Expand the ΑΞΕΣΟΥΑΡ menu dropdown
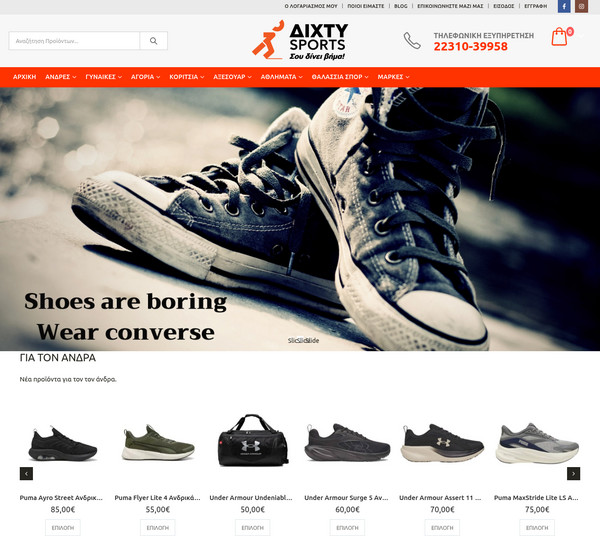Screen dimensions: 600x536 click(x=232, y=77)
